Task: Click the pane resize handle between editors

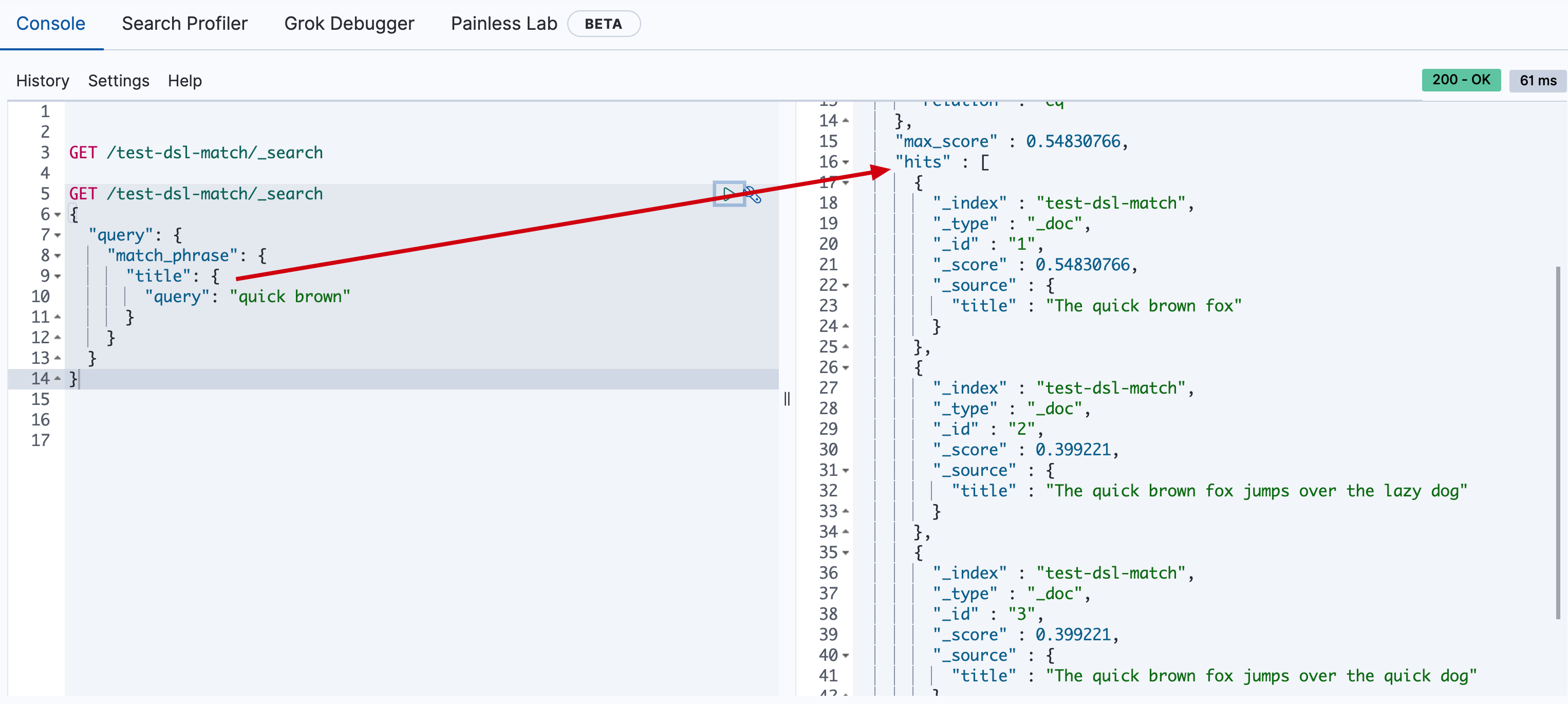Action: click(x=787, y=399)
